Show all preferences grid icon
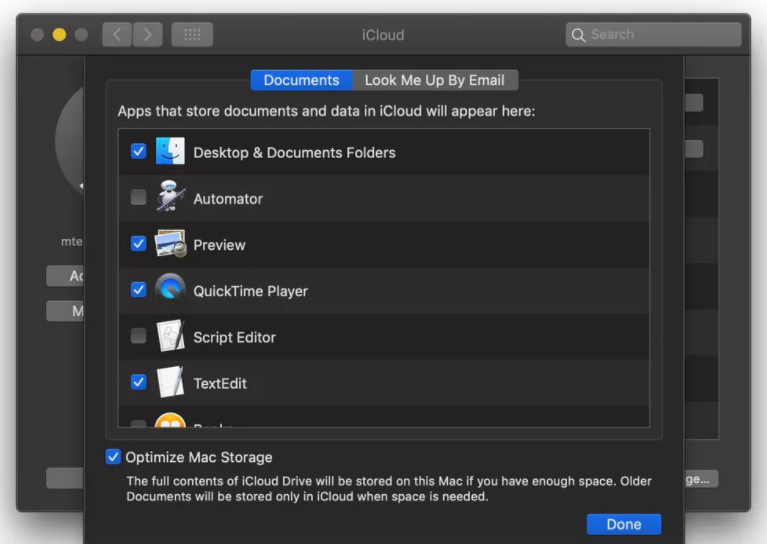Screen dimensions: 767x544 tap(192, 35)
